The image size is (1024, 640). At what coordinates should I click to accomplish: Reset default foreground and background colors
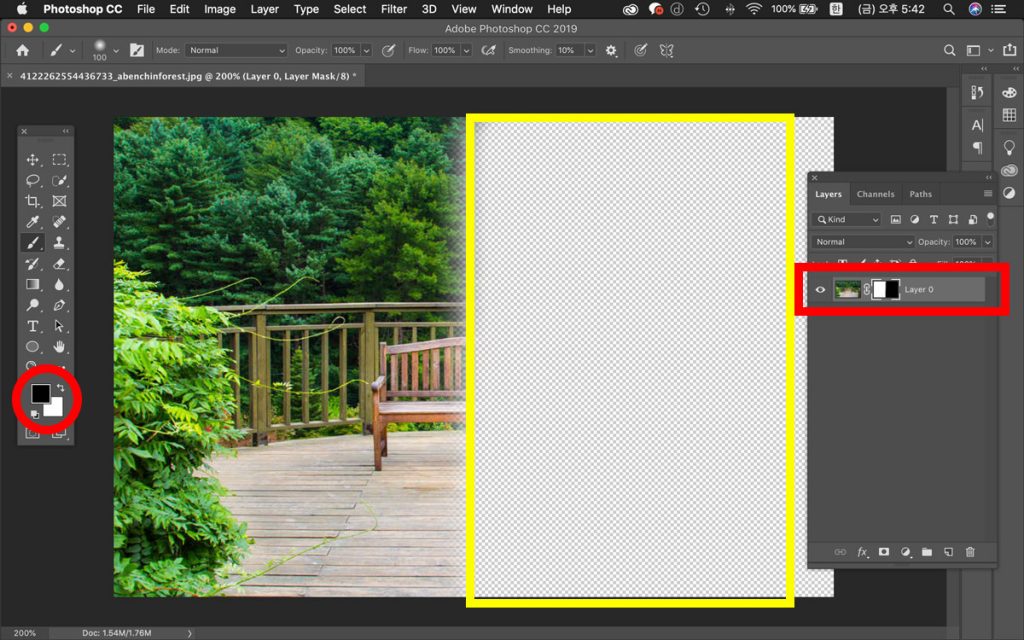tap(35, 414)
